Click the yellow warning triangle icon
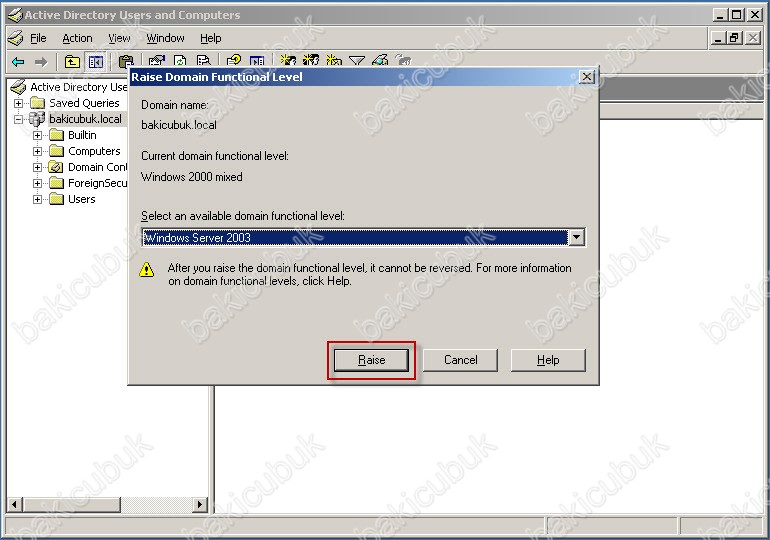The width and height of the screenshot is (770, 540). tap(146, 270)
